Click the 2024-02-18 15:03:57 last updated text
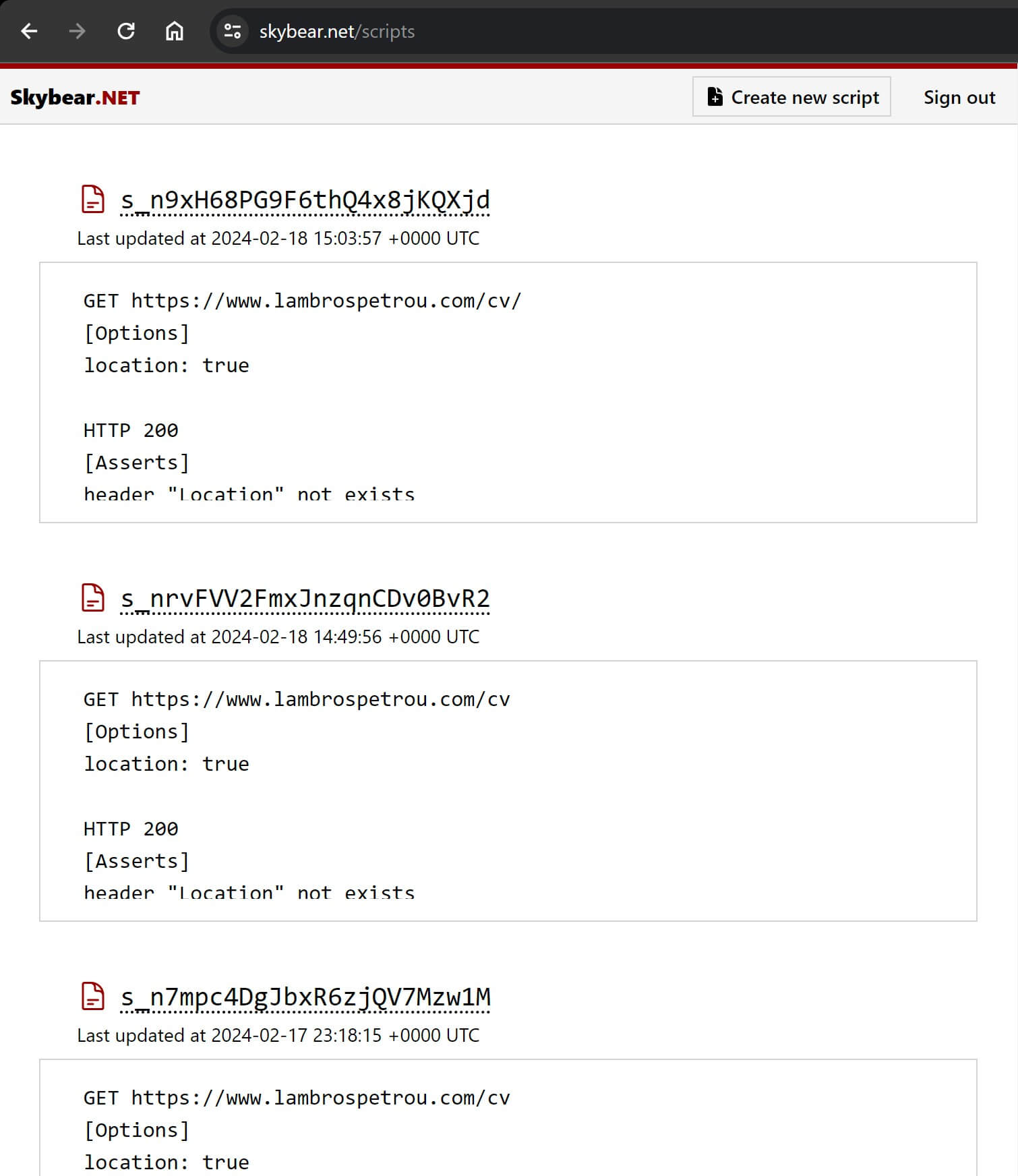The height and width of the screenshot is (1176, 1018). (x=278, y=239)
